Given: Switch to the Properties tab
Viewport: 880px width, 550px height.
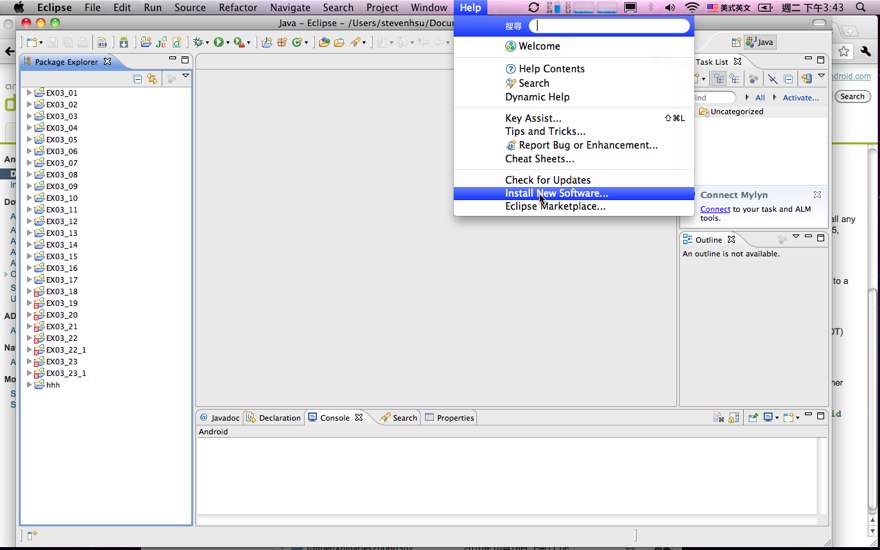Looking at the screenshot, I should 450,418.
